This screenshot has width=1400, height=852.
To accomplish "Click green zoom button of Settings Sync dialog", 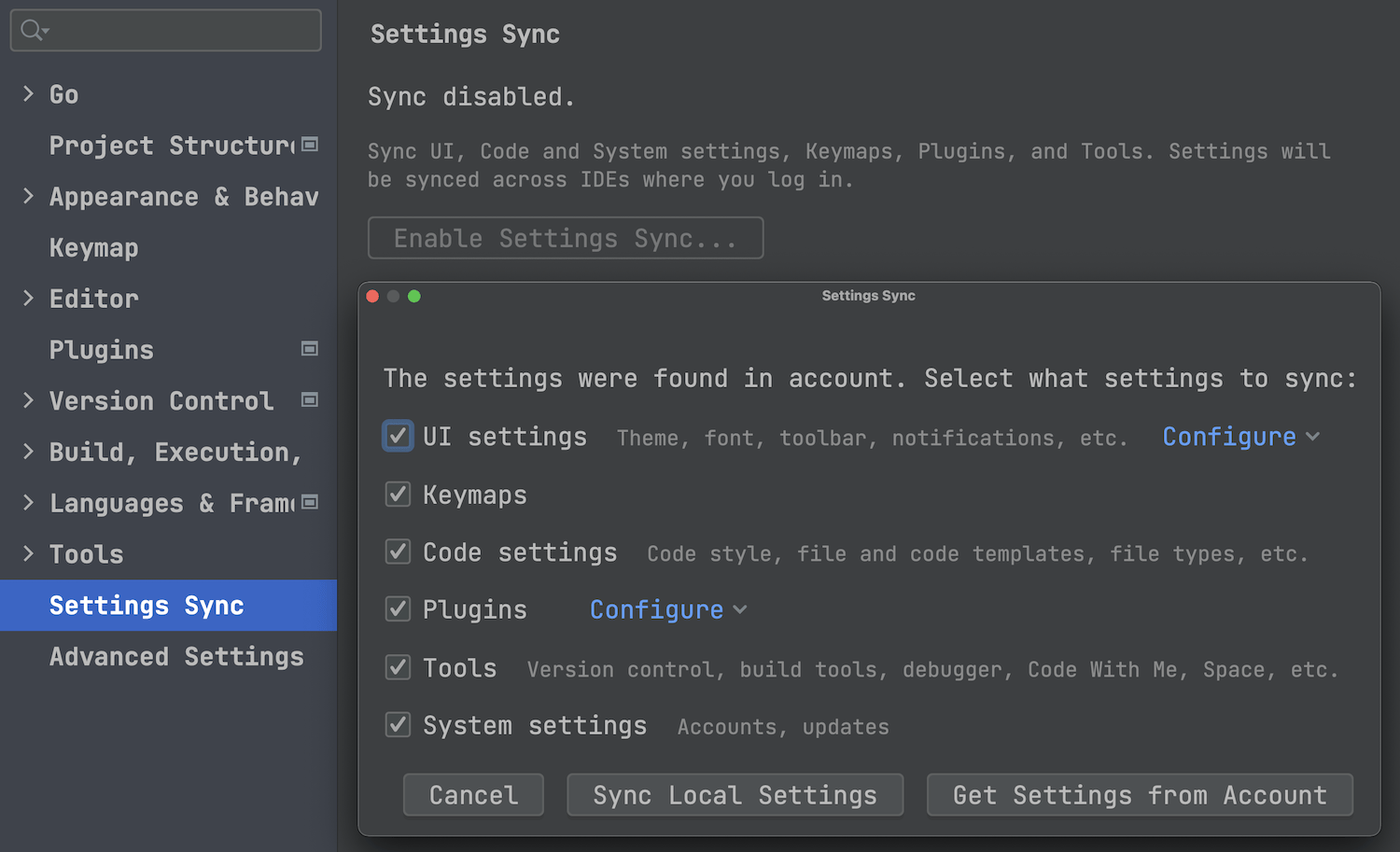I will tap(414, 296).
